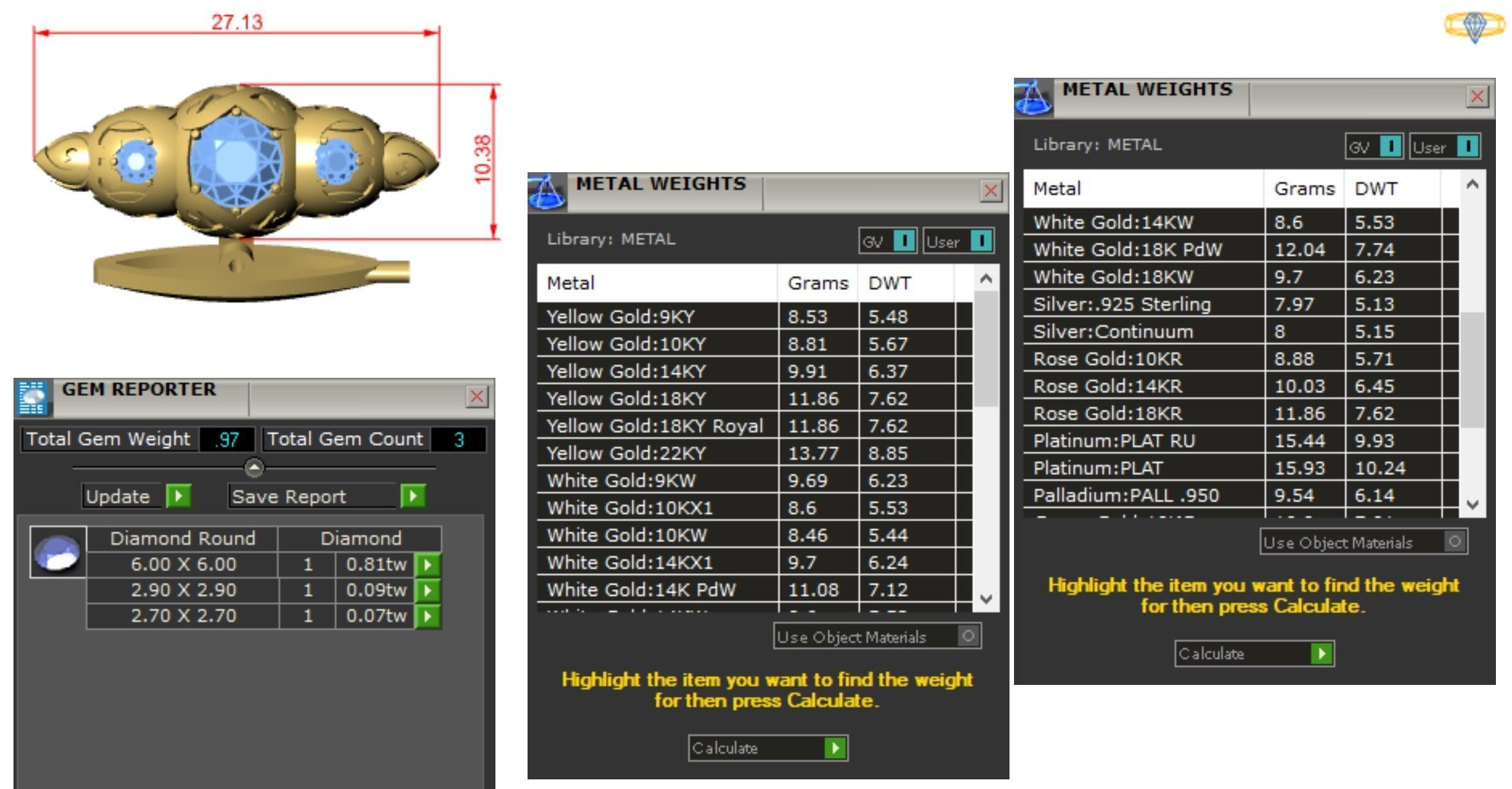The width and height of the screenshot is (1512, 789).
Task: Click the Gem Reporter panel icon
Action: (x=31, y=397)
